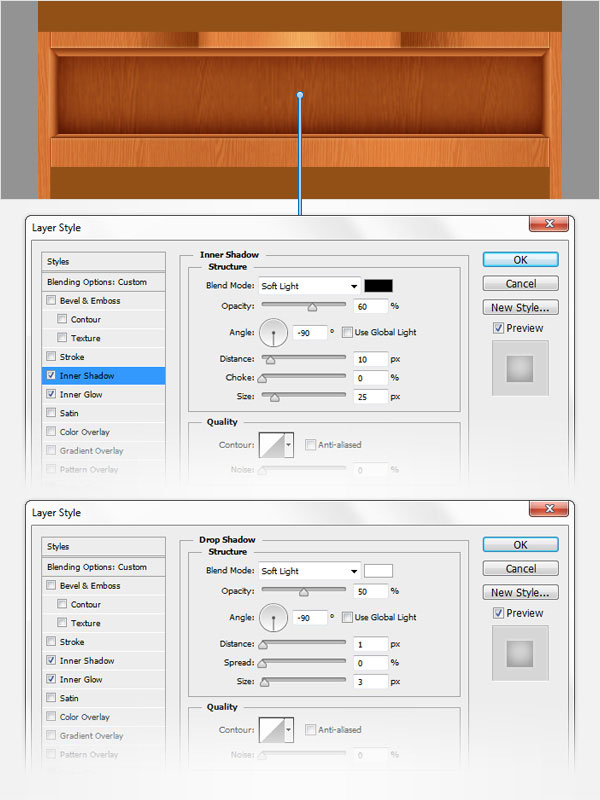This screenshot has width=600, height=800.
Task: Toggle Preview checkbox in Inner Shadow dialog
Action: tap(498, 328)
